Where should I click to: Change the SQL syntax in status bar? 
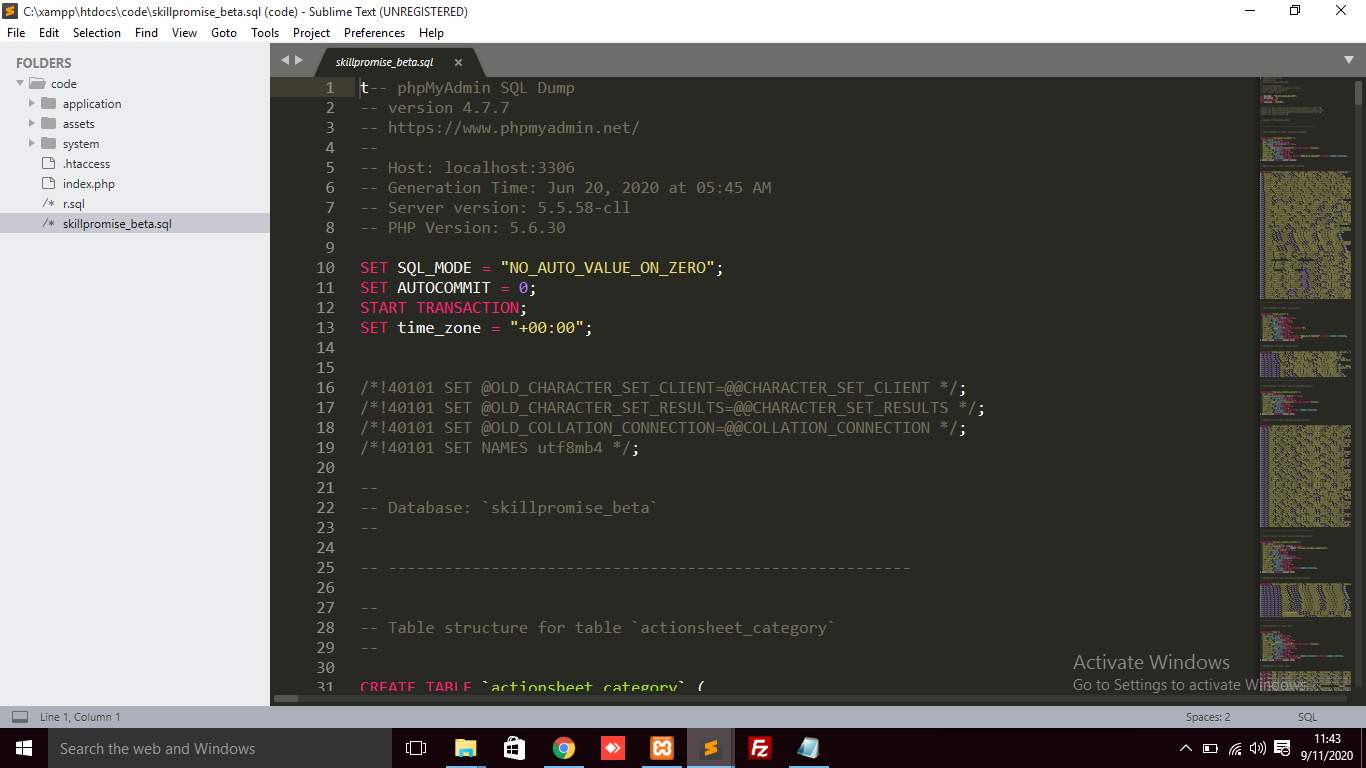(1307, 717)
